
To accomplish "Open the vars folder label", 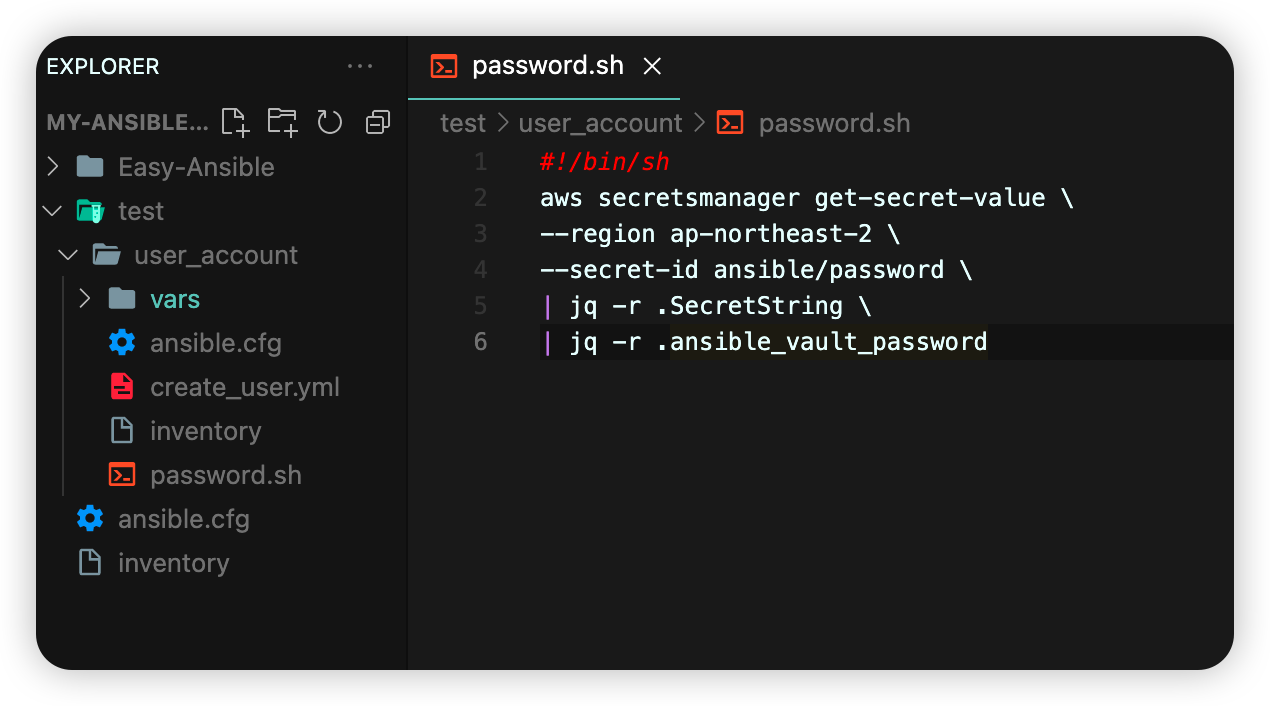I will pyautogui.click(x=175, y=299).
